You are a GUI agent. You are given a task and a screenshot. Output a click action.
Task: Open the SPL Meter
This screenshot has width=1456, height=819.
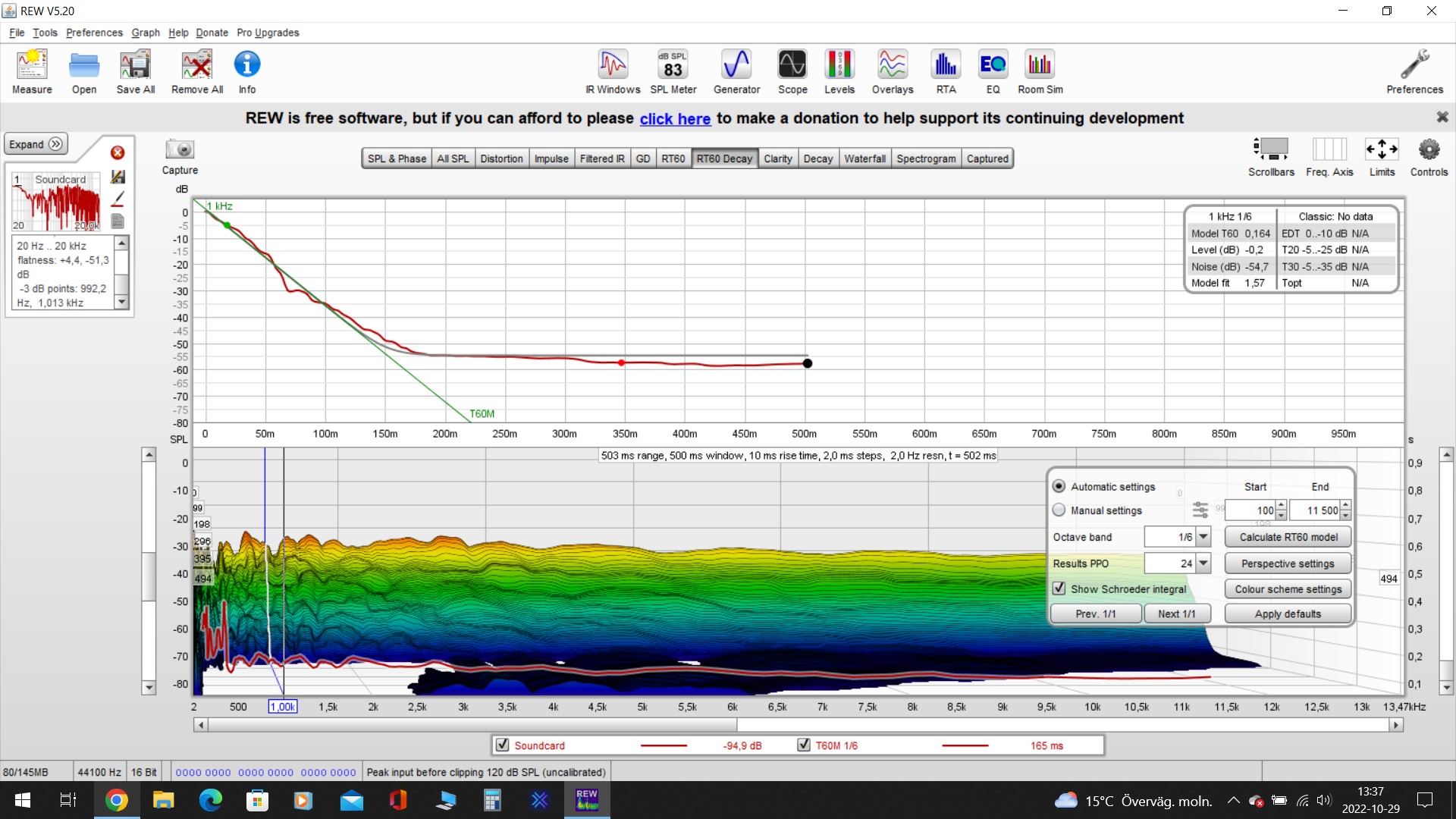673,72
